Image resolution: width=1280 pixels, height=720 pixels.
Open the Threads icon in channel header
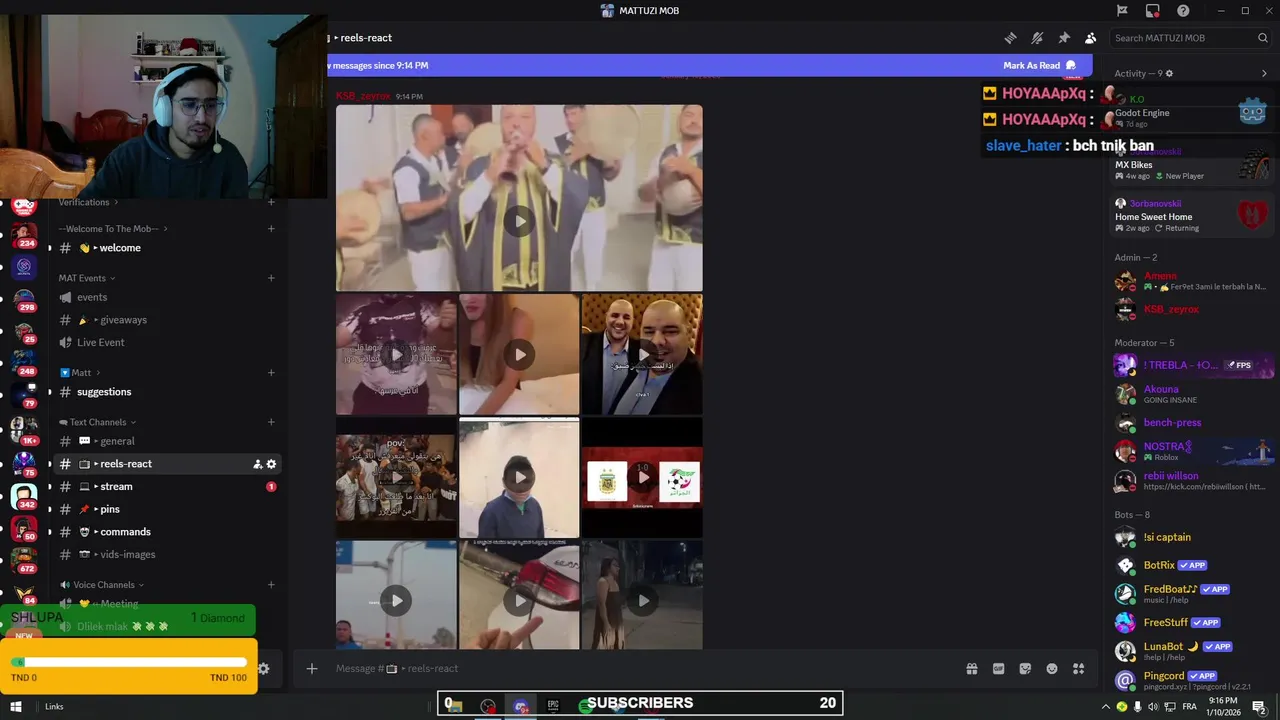1011,38
